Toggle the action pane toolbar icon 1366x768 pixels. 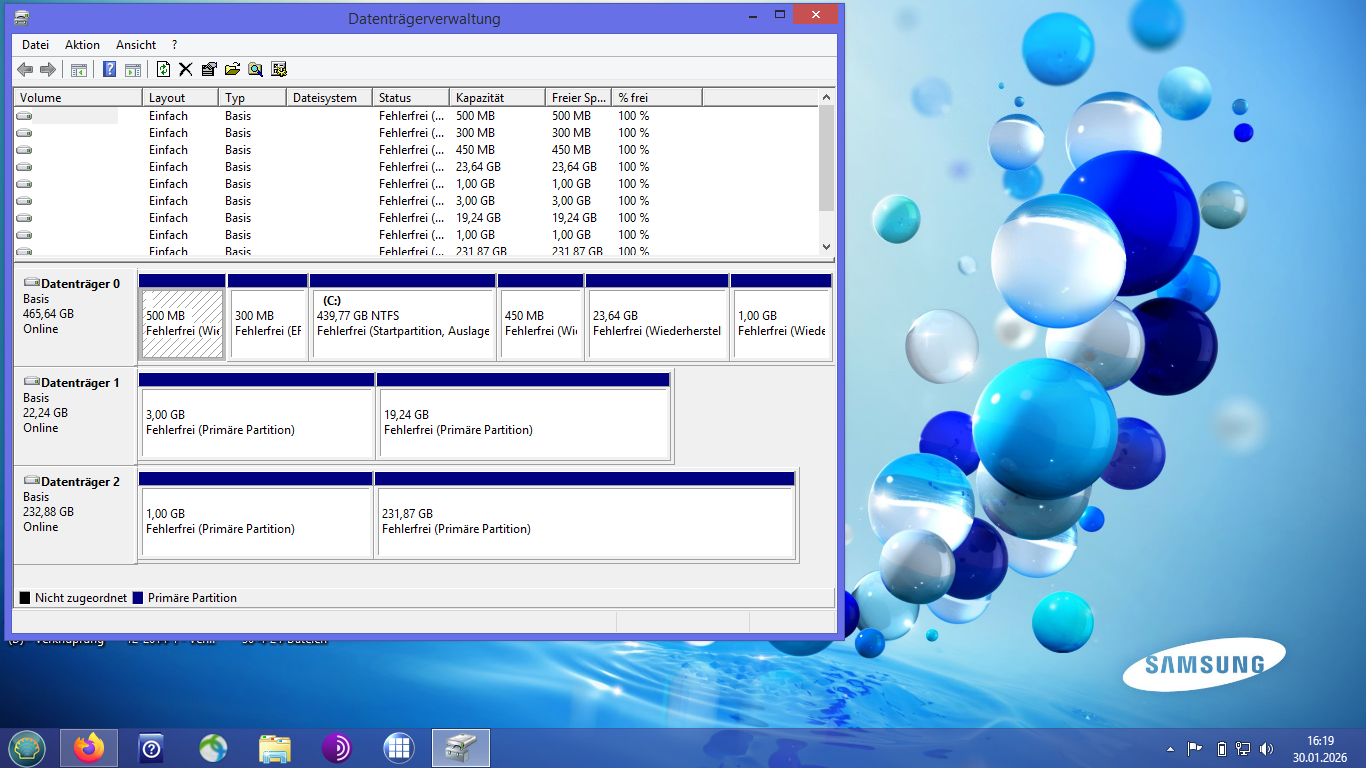coord(132,69)
